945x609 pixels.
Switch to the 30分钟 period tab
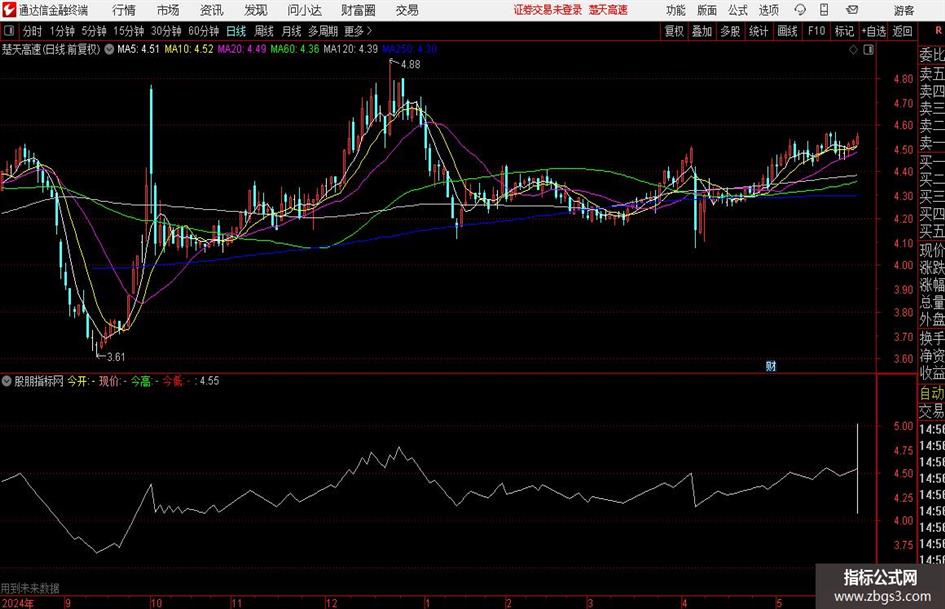[x=166, y=31]
